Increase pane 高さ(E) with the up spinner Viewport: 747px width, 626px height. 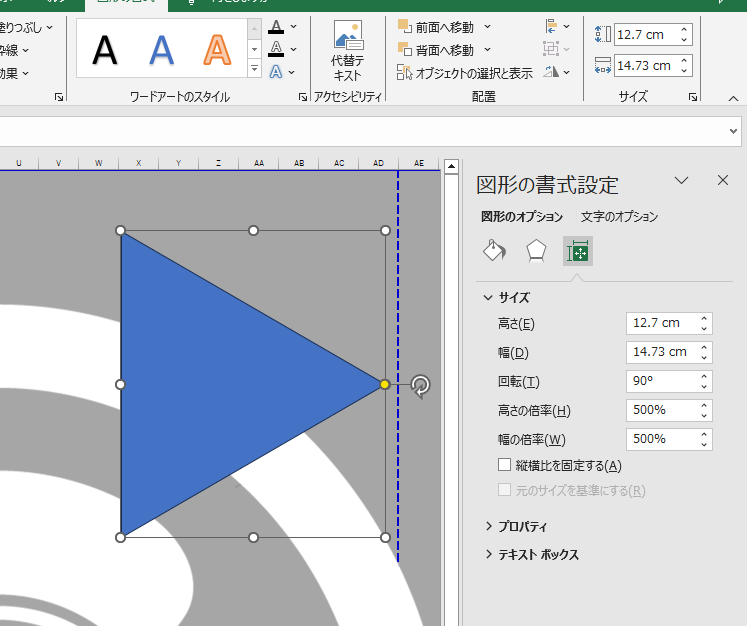[704, 318]
